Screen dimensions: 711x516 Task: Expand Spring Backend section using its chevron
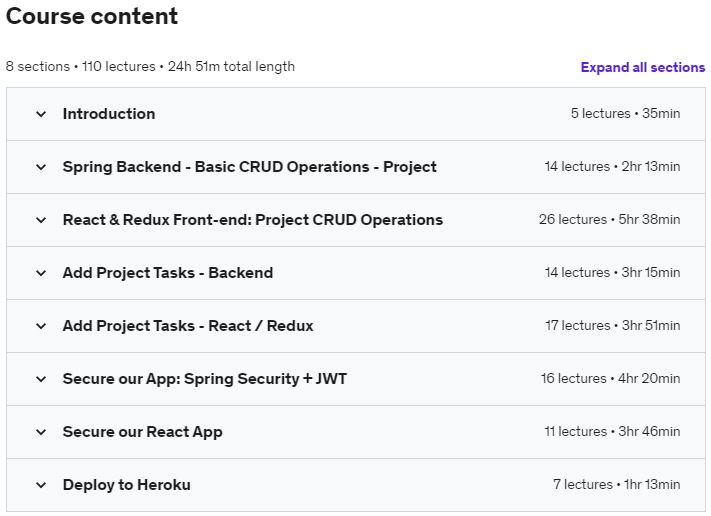coord(41,167)
